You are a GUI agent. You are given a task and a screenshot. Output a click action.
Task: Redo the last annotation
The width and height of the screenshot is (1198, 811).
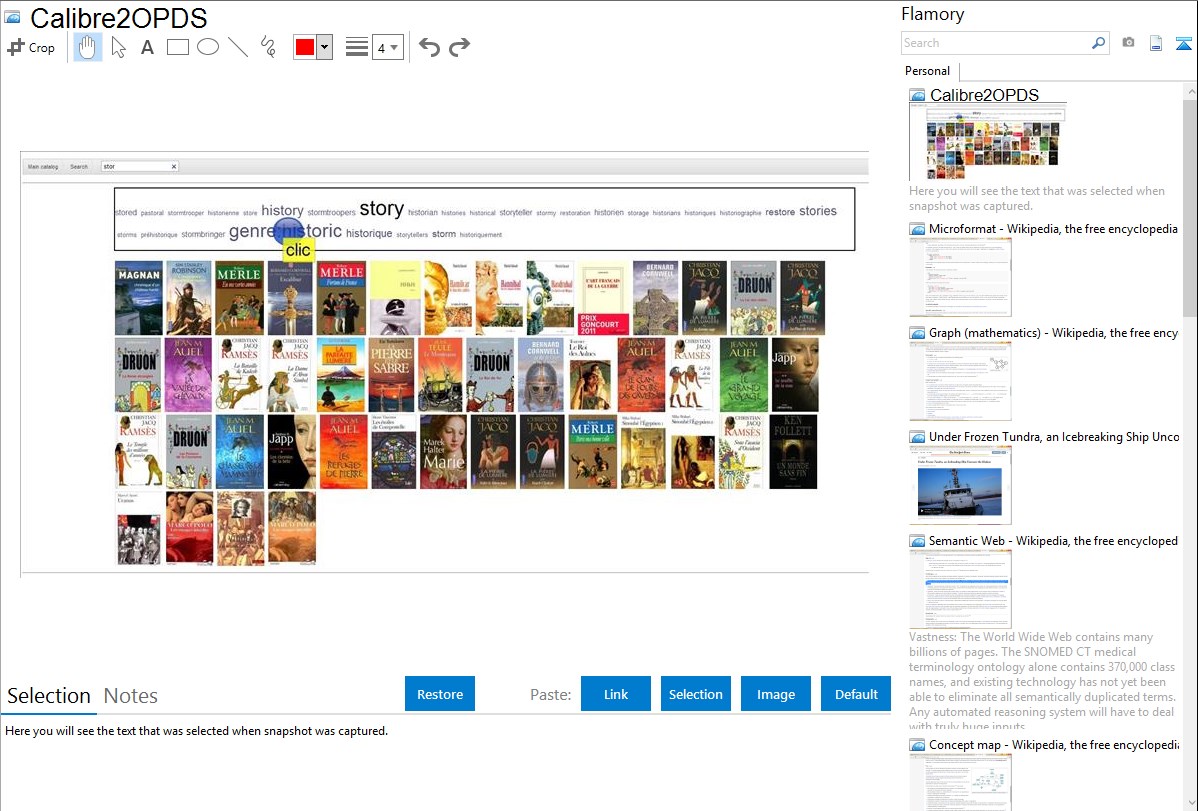coord(459,47)
